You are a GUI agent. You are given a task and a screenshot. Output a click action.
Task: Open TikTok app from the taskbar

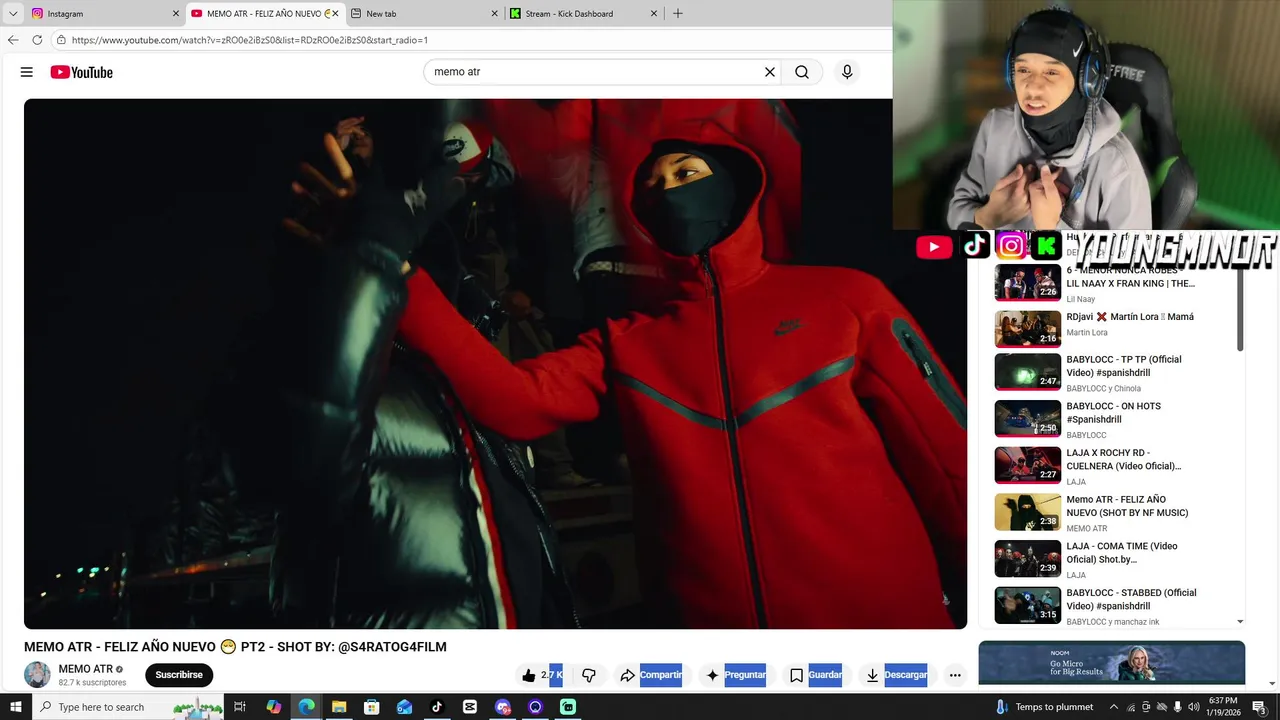tap(437, 707)
